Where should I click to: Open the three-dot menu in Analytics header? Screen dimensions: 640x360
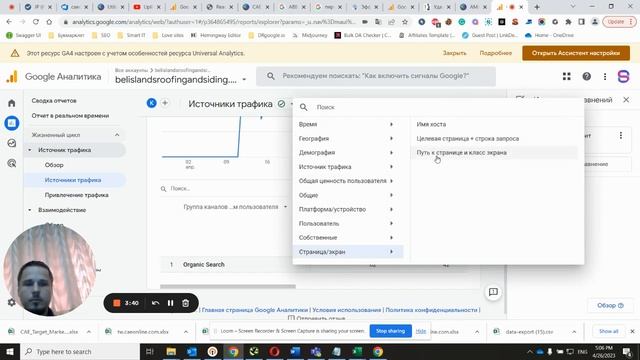tap(605, 76)
